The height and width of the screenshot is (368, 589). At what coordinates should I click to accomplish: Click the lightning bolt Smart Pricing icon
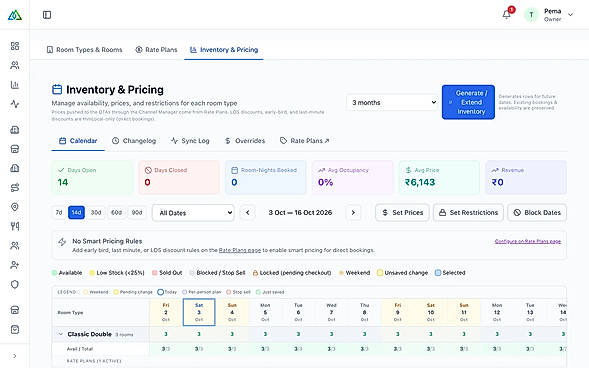tap(62, 242)
